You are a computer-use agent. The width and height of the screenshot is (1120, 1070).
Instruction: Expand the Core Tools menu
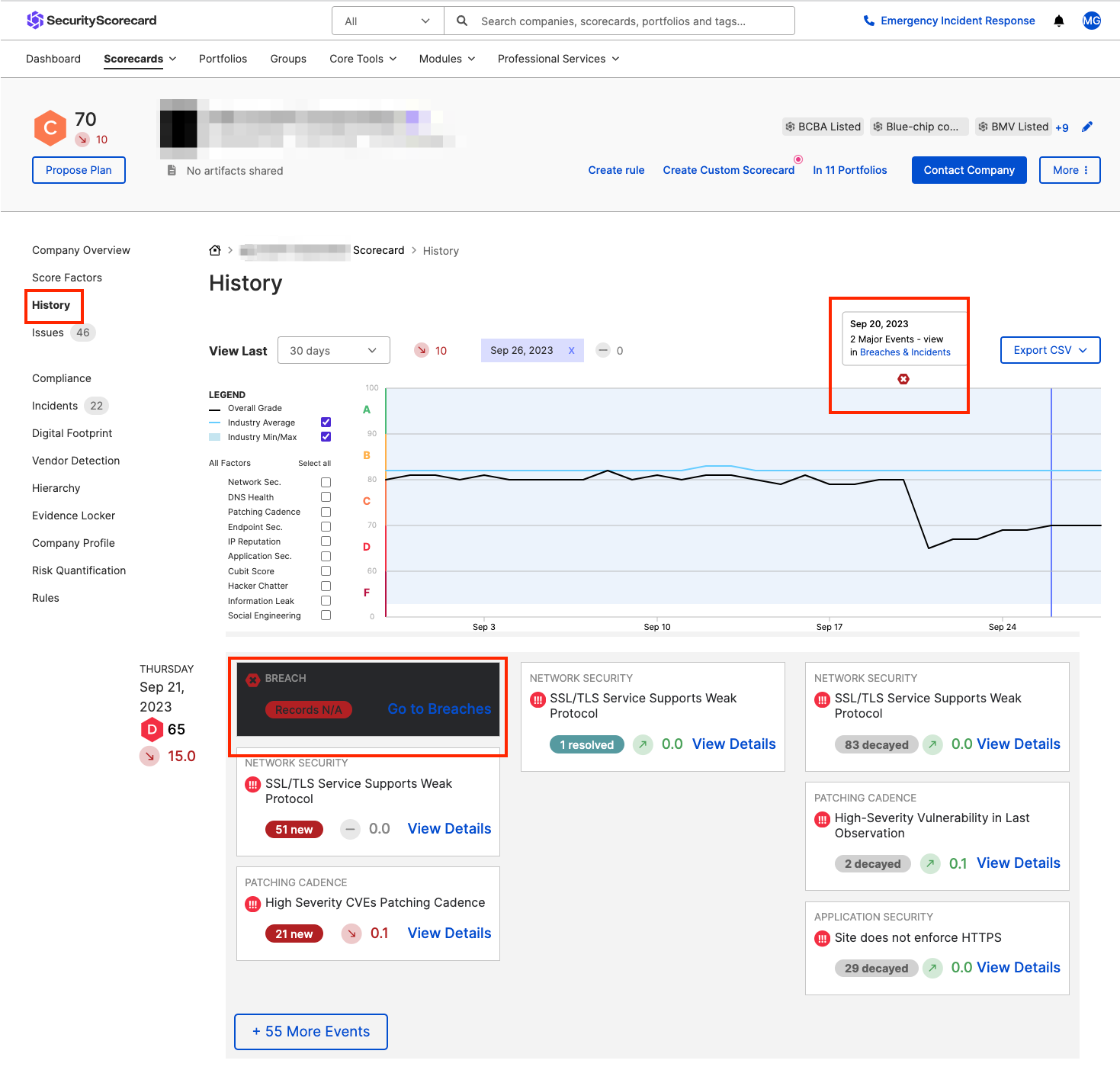(363, 59)
